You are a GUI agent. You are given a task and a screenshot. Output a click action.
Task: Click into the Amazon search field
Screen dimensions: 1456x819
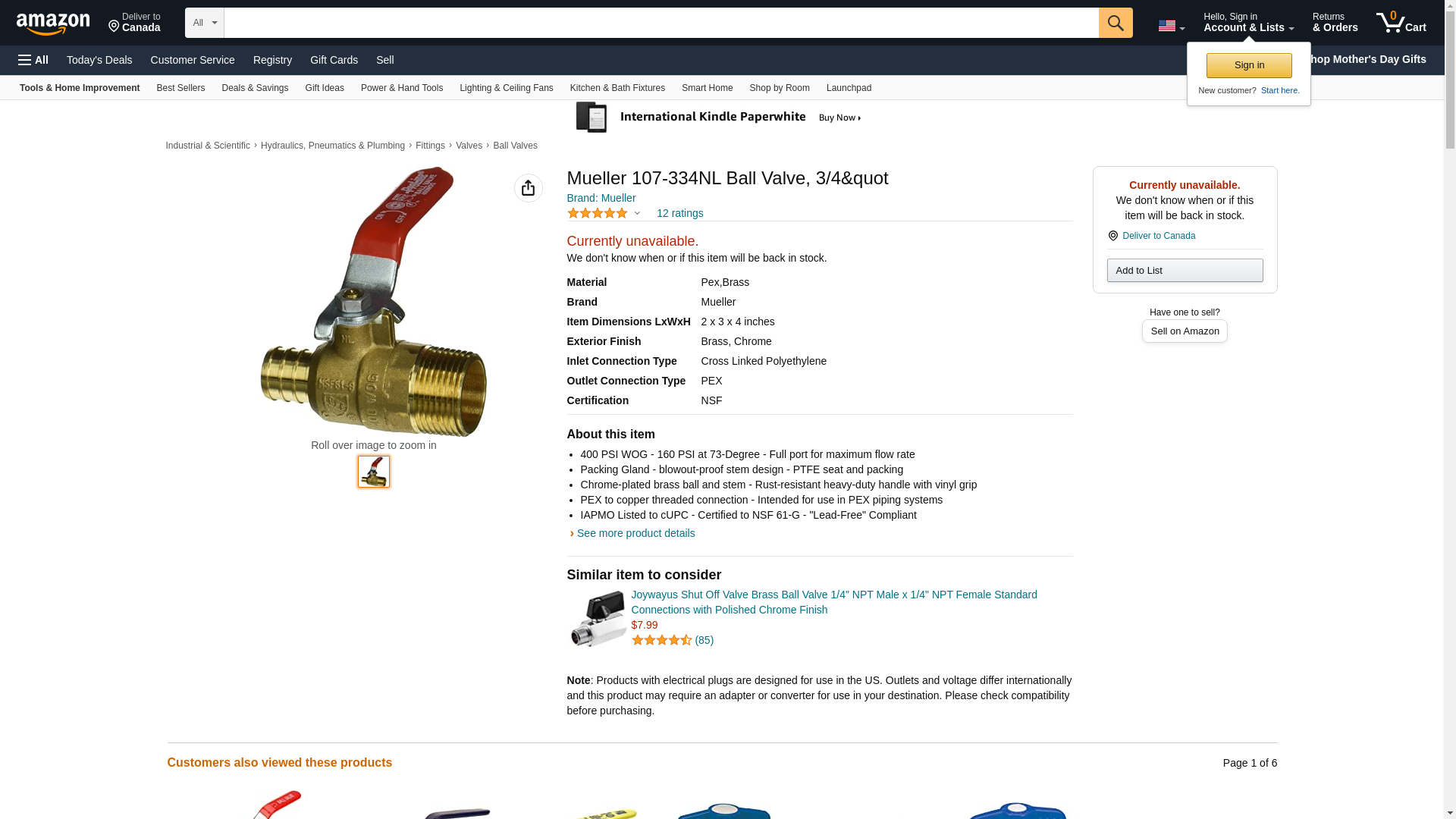661,23
